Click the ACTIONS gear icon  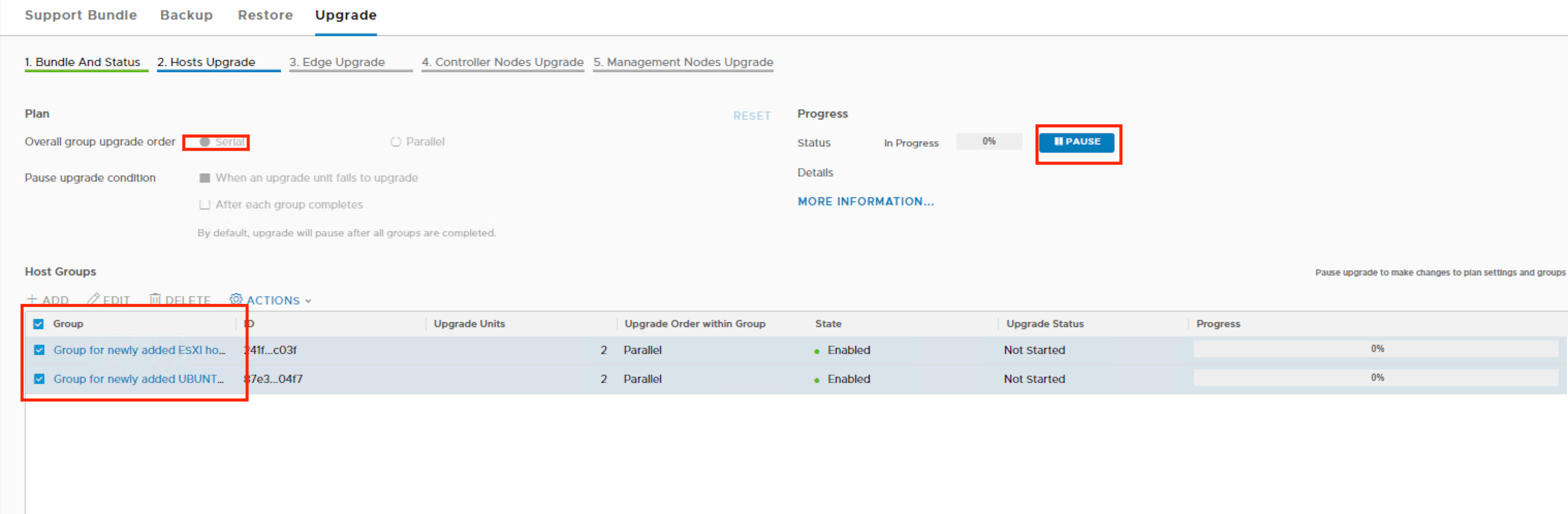pos(236,299)
